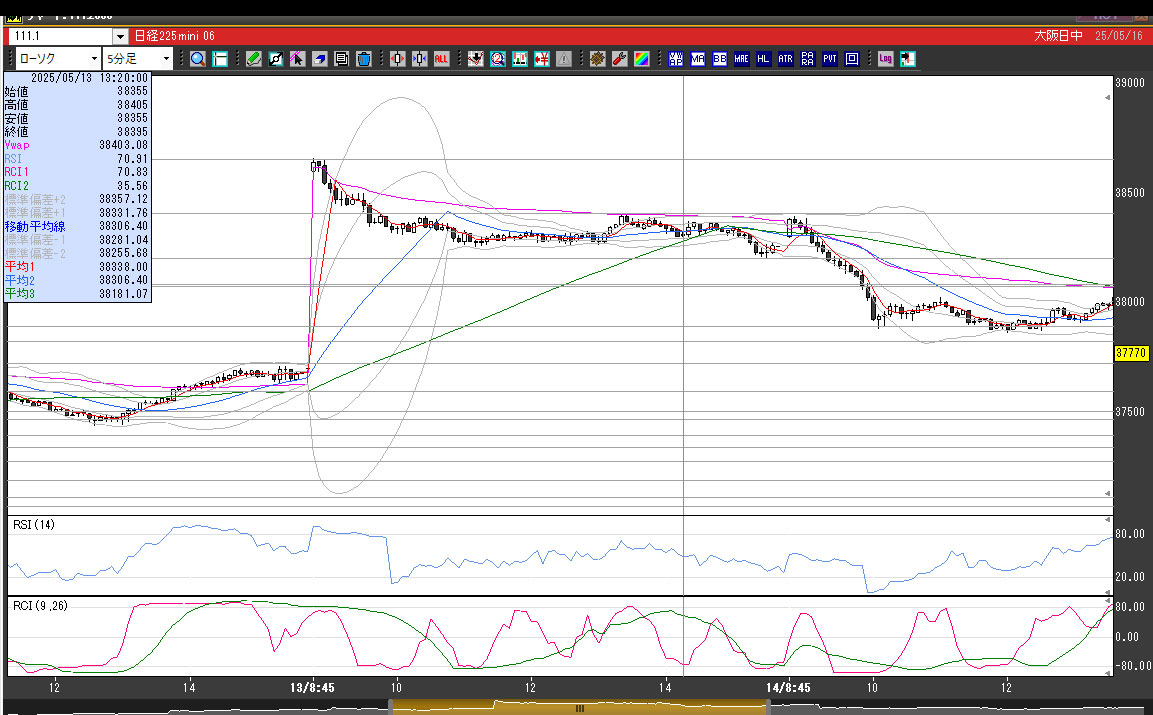Screen dimensions: 1153x715
Task: Click the black down-arrow chart icon
Action: 476,59
